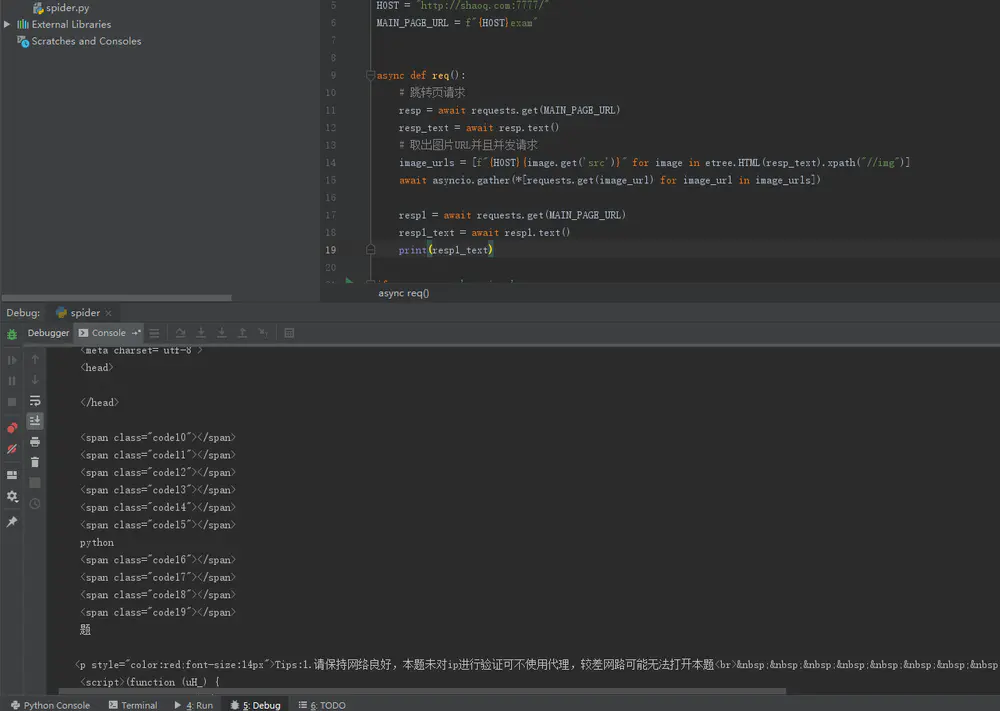The image size is (1000, 711).
Task: Open the debug settings gear icon
Action: pyautogui.click(x=12, y=496)
